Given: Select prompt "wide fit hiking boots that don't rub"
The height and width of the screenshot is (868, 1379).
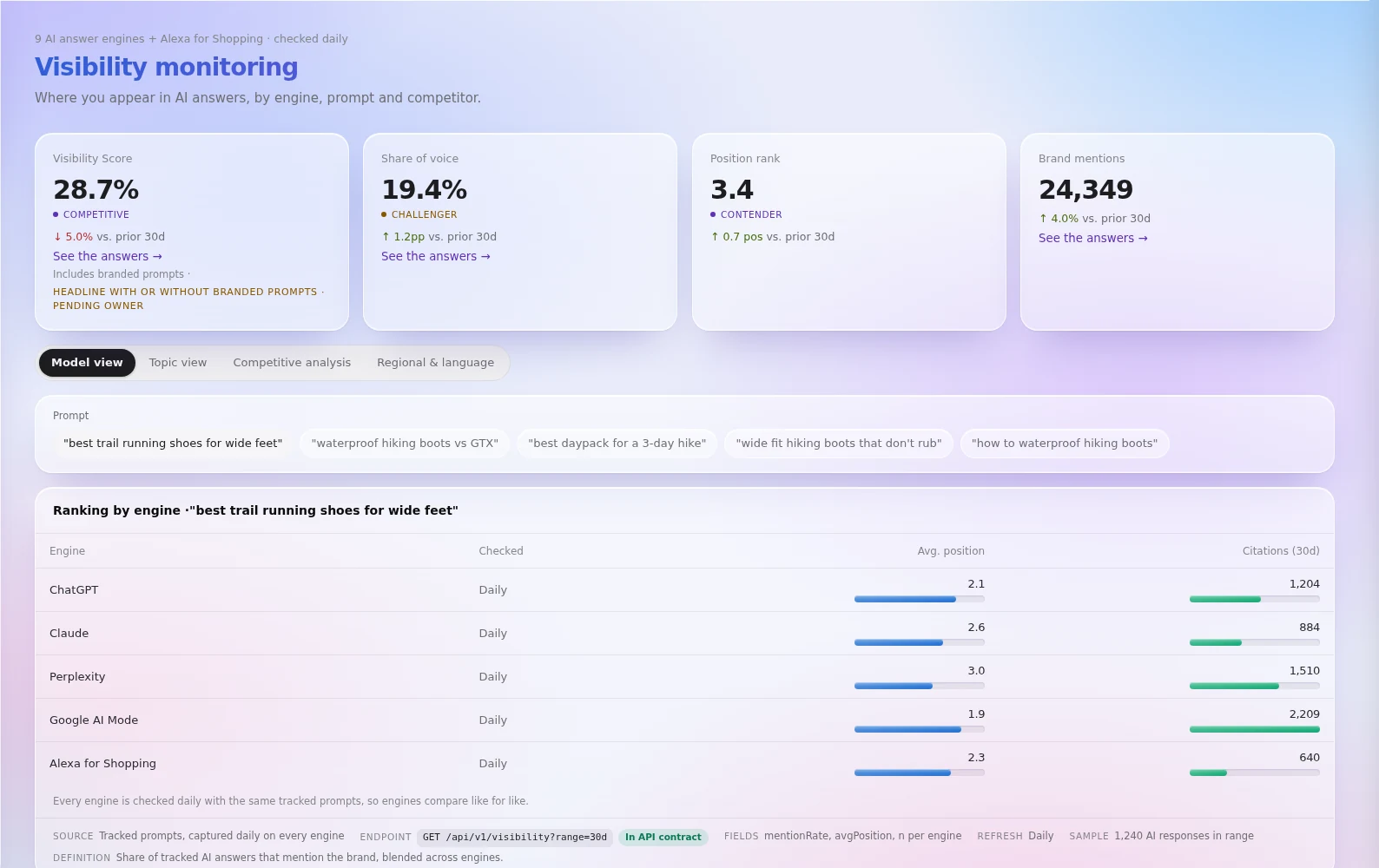Looking at the screenshot, I should pyautogui.click(x=839, y=444).
